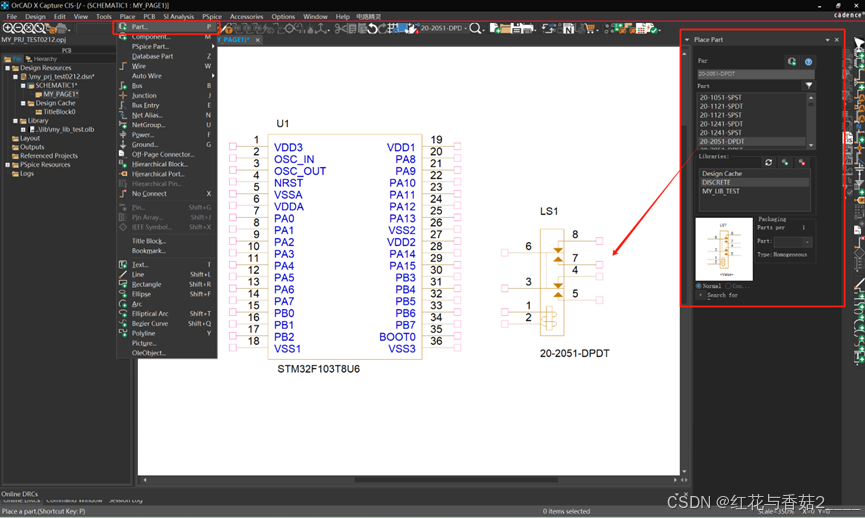Select the LS1 relay symbol on canvas
The width and height of the screenshot is (865, 518).
pyautogui.click(x=552, y=282)
